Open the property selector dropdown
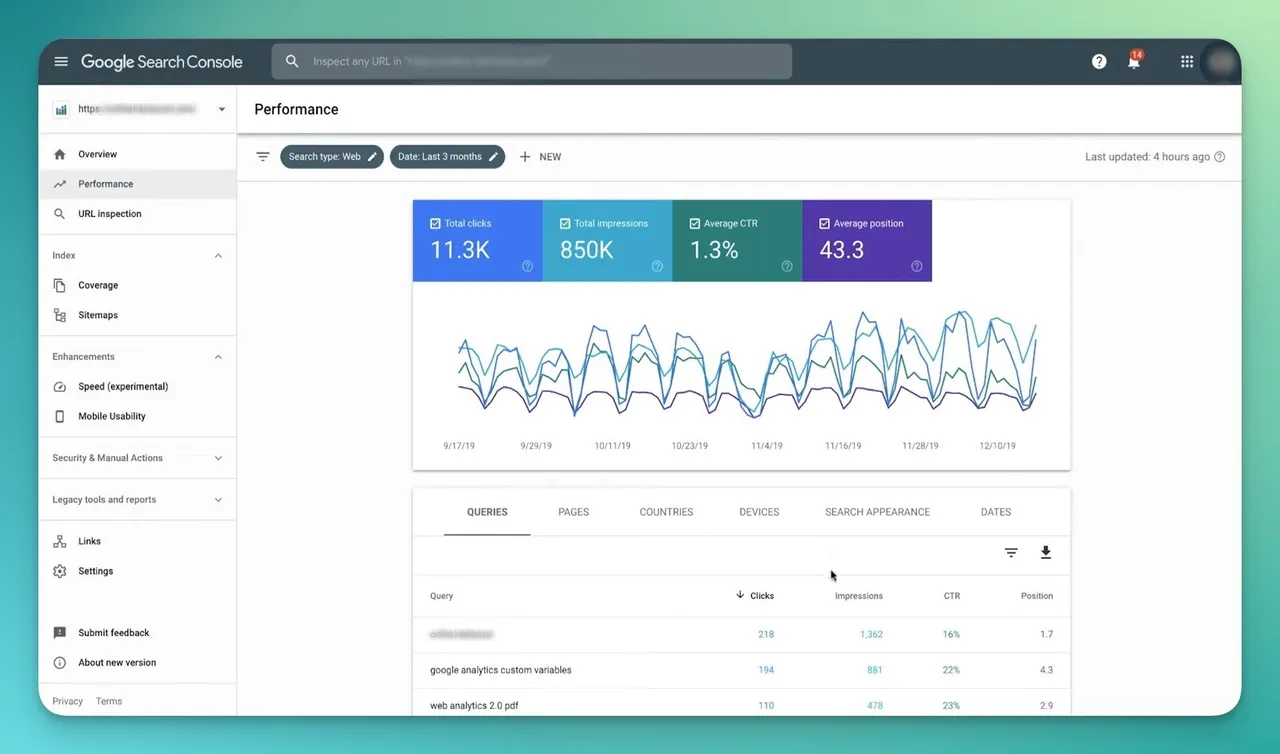The image size is (1280, 754). point(221,109)
